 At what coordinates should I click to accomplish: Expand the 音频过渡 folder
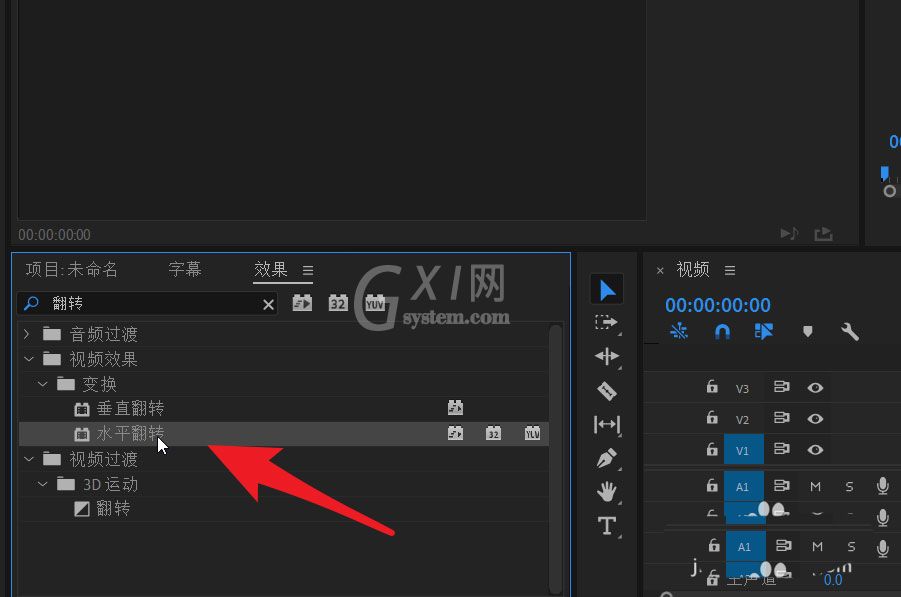(26, 334)
